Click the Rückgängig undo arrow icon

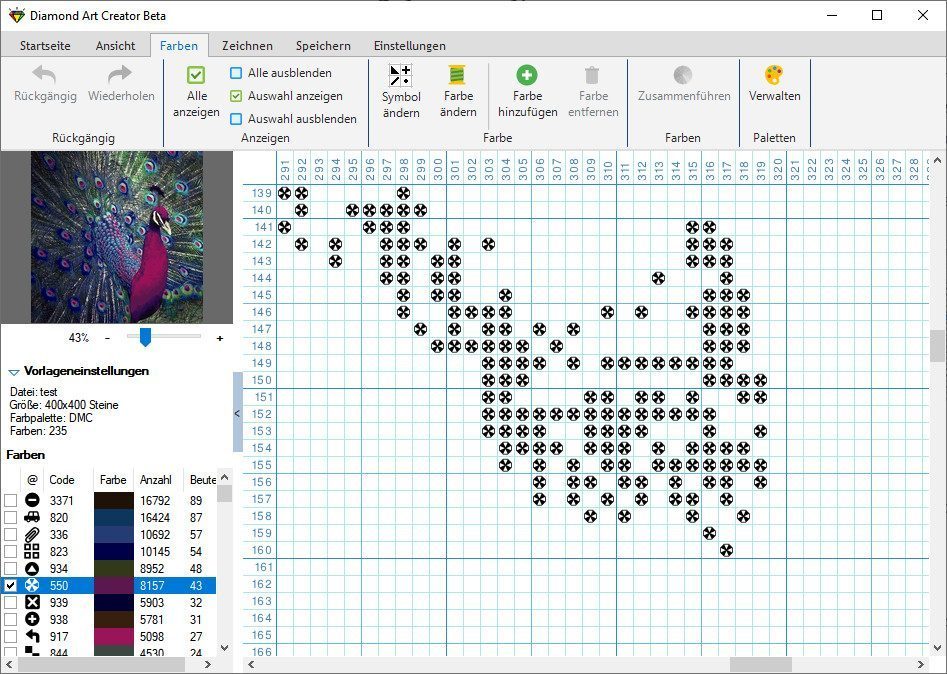pyautogui.click(x=44, y=75)
